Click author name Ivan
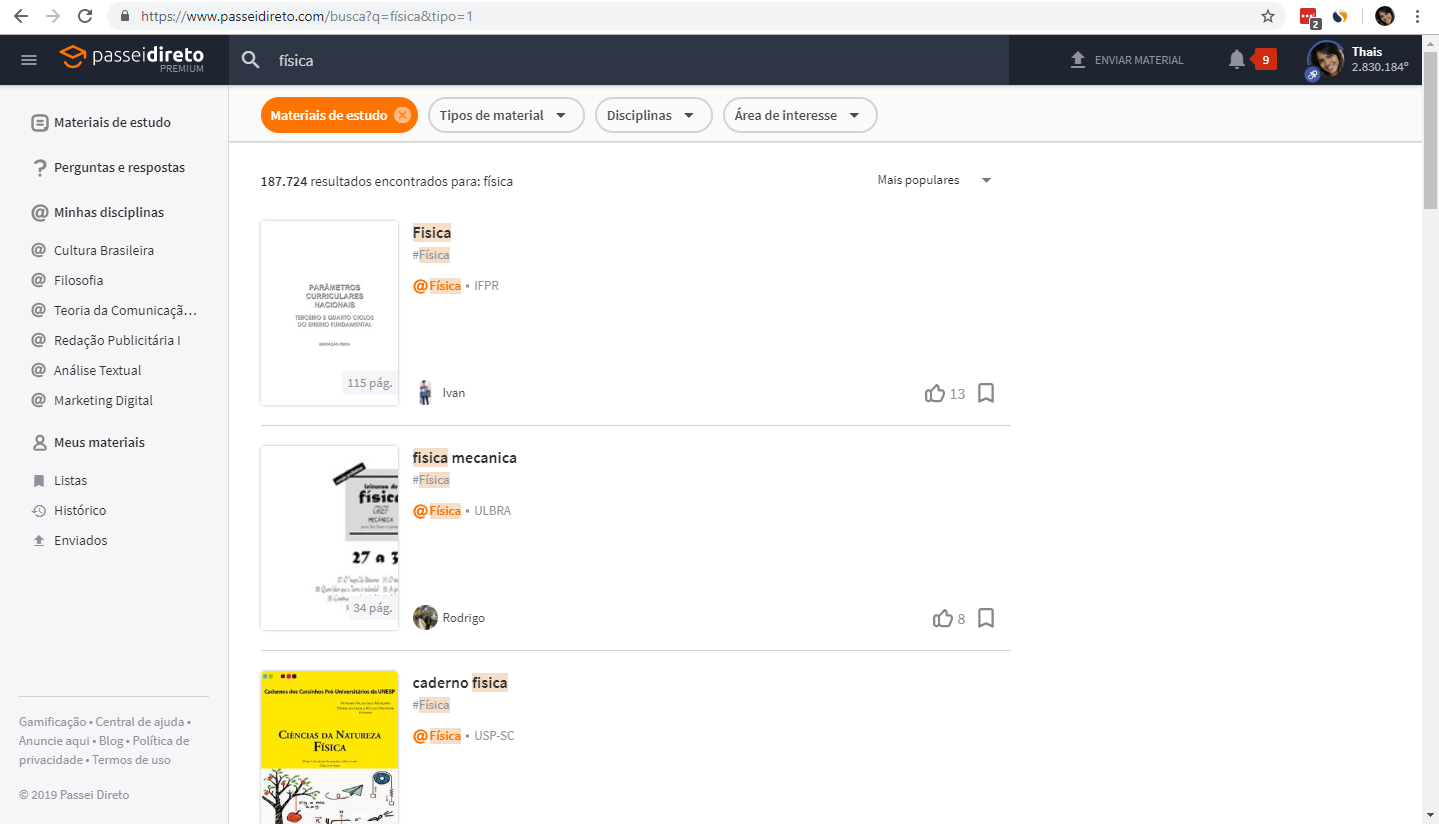This screenshot has height=824, width=1439. (x=454, y=393)
